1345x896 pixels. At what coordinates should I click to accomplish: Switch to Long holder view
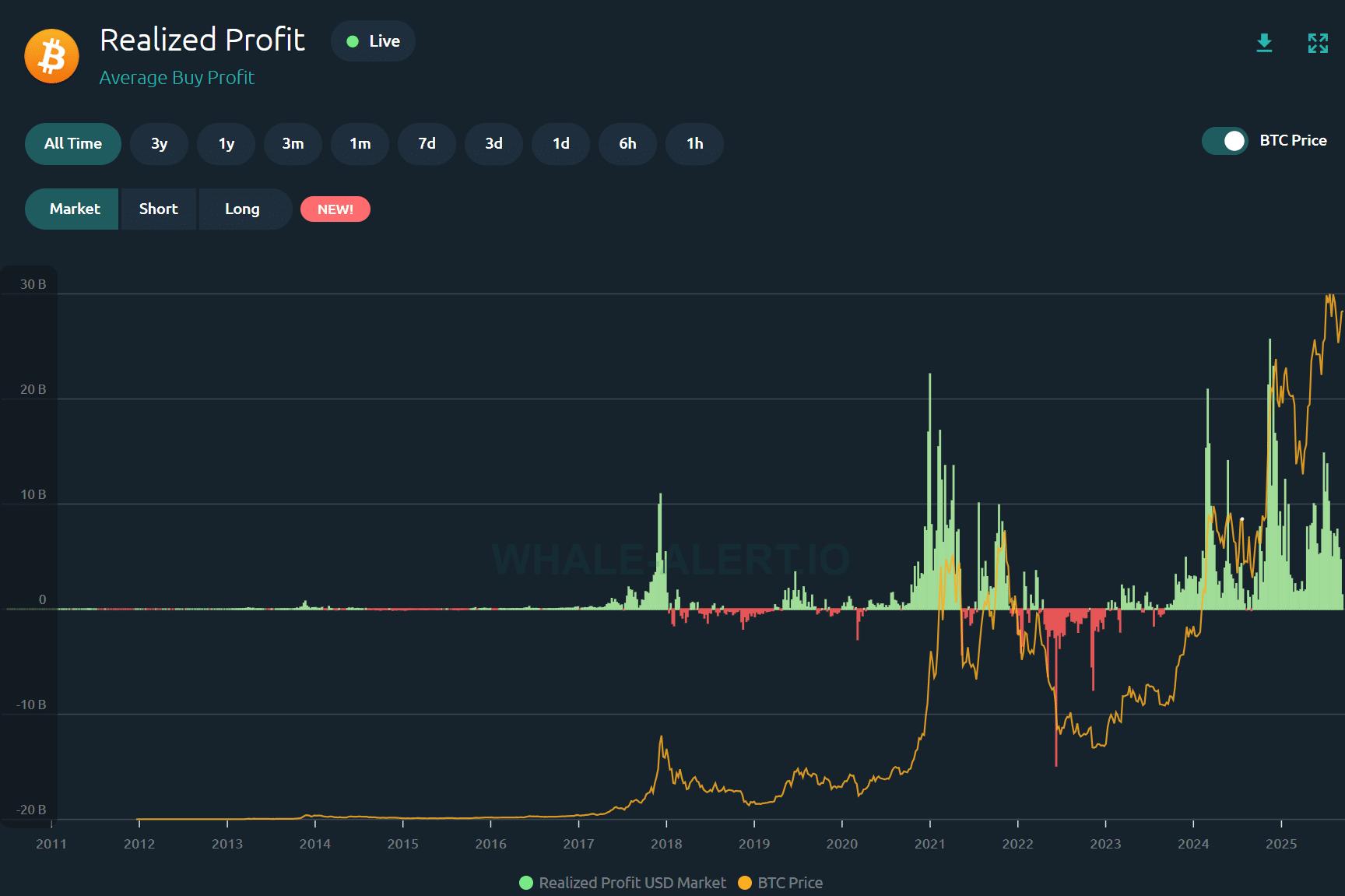pos(242,209)
